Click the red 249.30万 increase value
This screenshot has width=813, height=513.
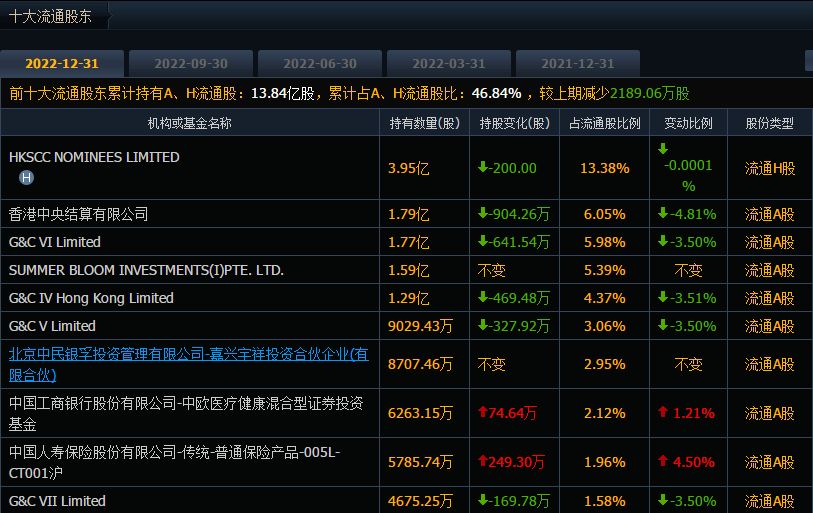click(511, 462)
